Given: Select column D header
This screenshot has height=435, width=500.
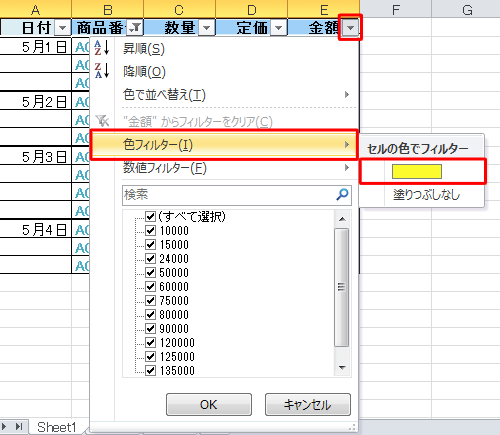Looking at the screenshot, I should pos(252,9).
